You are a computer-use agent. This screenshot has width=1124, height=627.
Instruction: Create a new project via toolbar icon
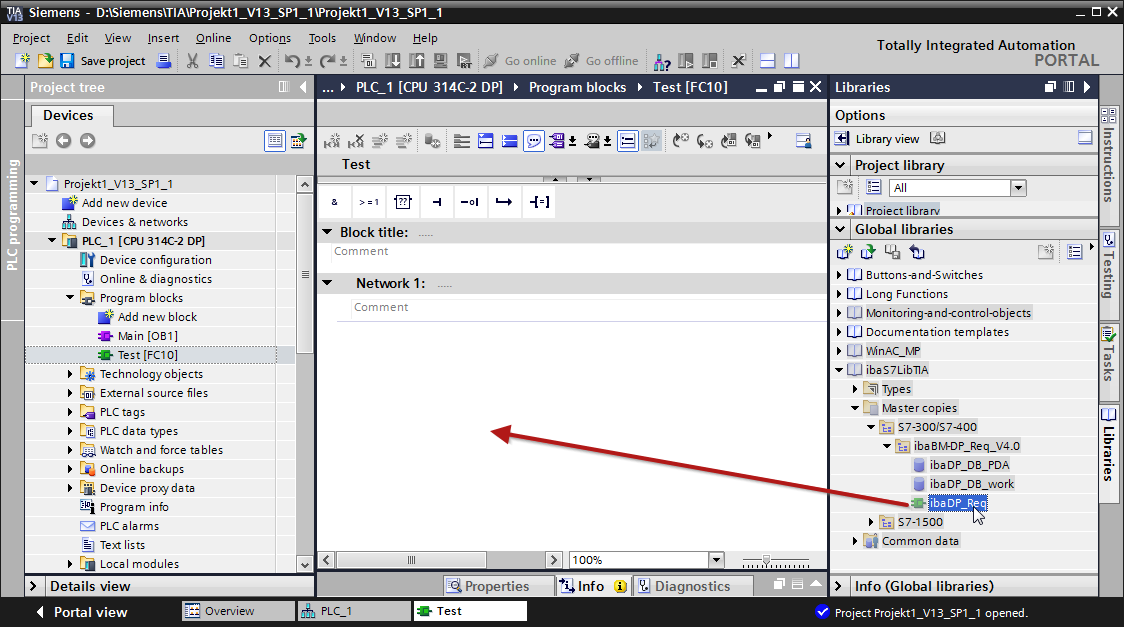coord(23,61)
